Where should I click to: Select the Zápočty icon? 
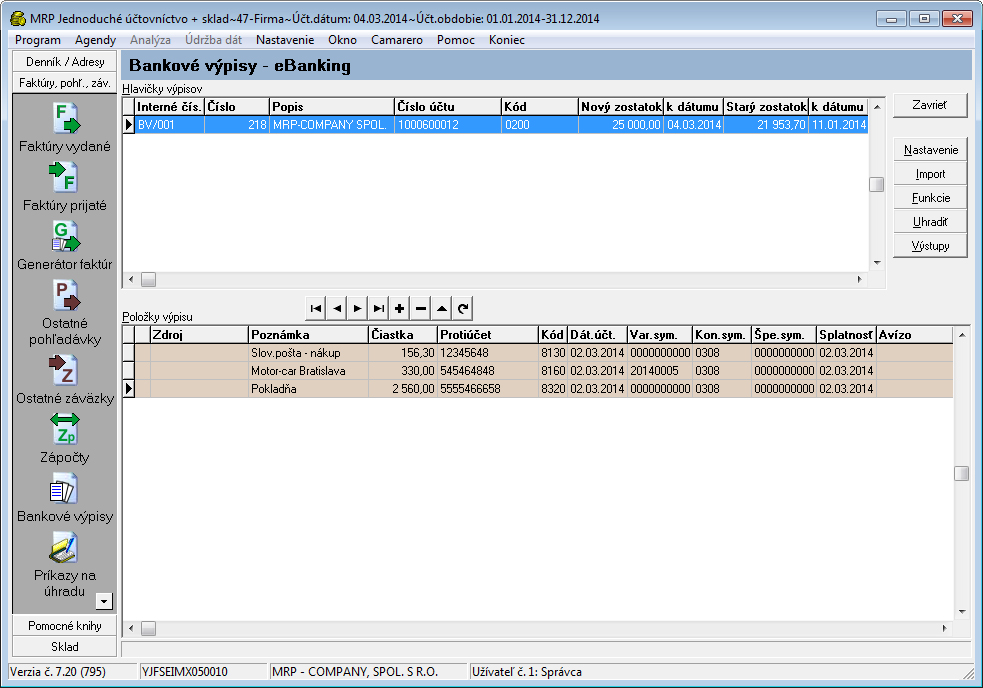pos(65,429)
